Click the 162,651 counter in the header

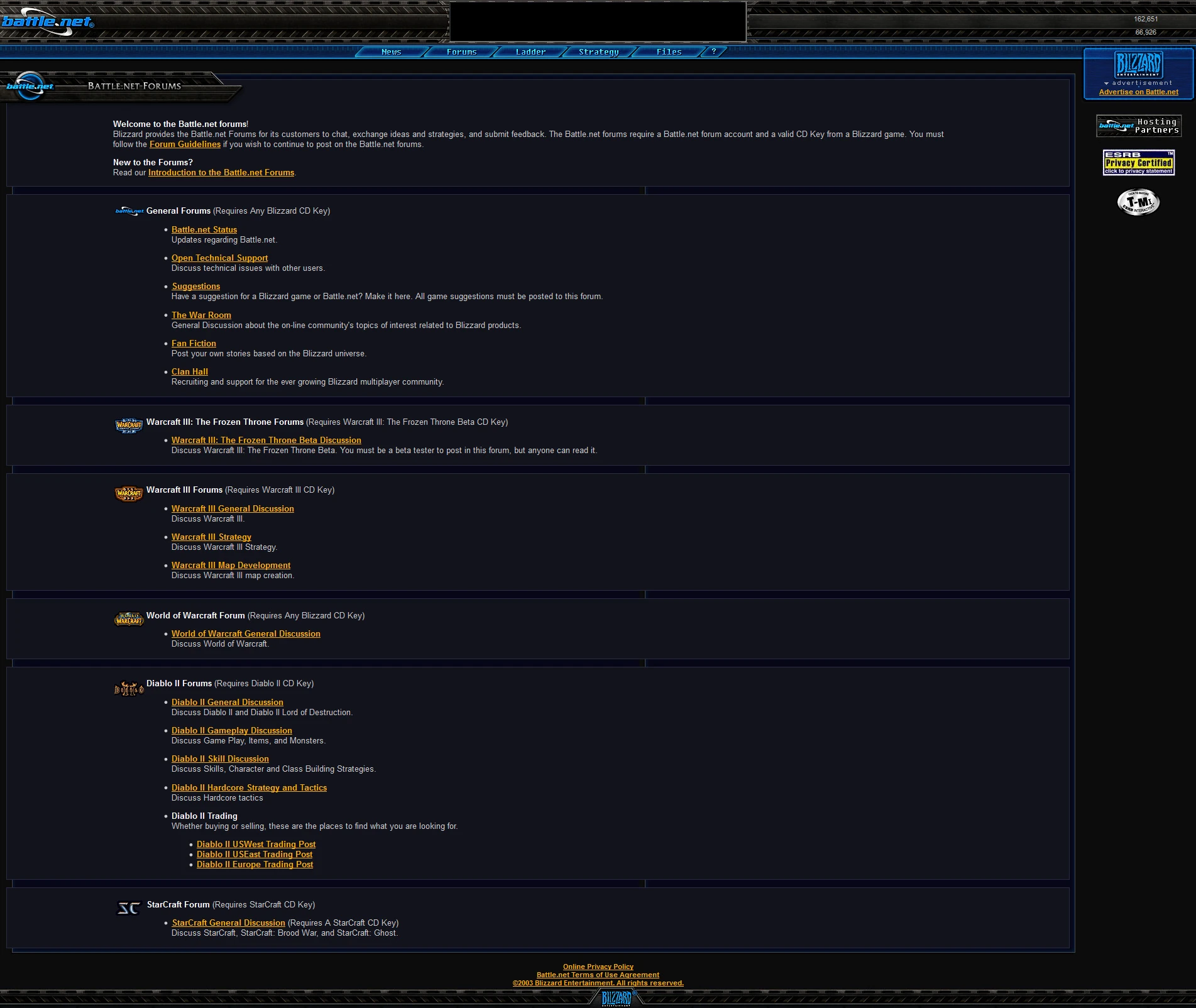[x=1146, y=19]
